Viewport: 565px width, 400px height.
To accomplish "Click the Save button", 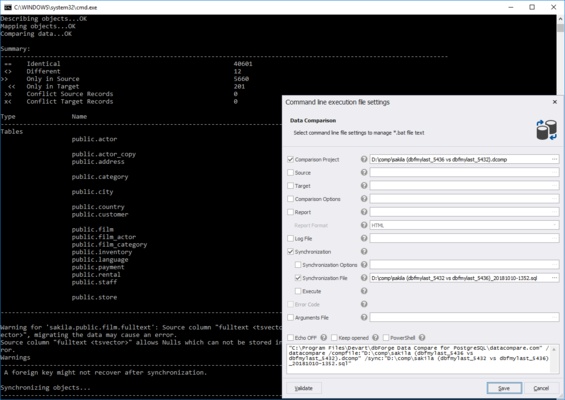I will coord(504,388).
